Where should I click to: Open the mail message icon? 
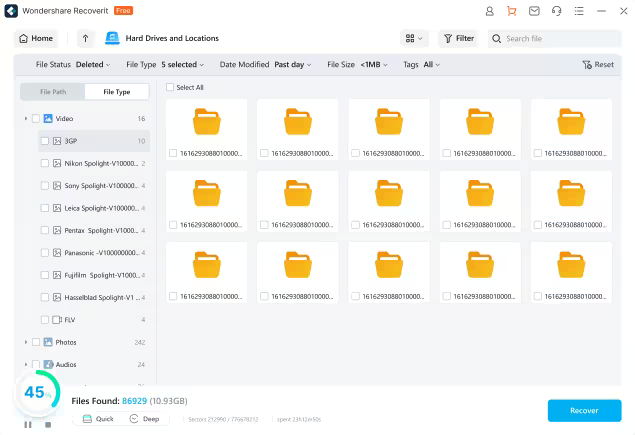coord(534,11)
